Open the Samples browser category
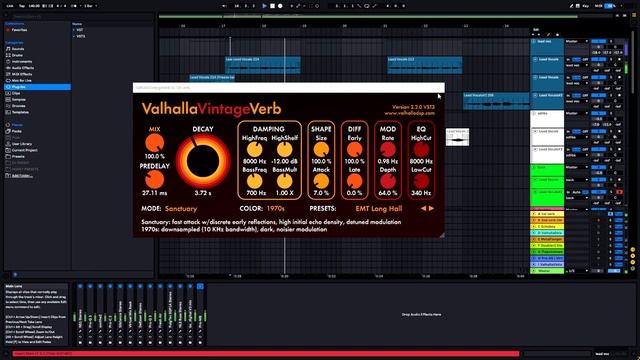This screenshot has height=360, width=640. click(x=19, y=100)
